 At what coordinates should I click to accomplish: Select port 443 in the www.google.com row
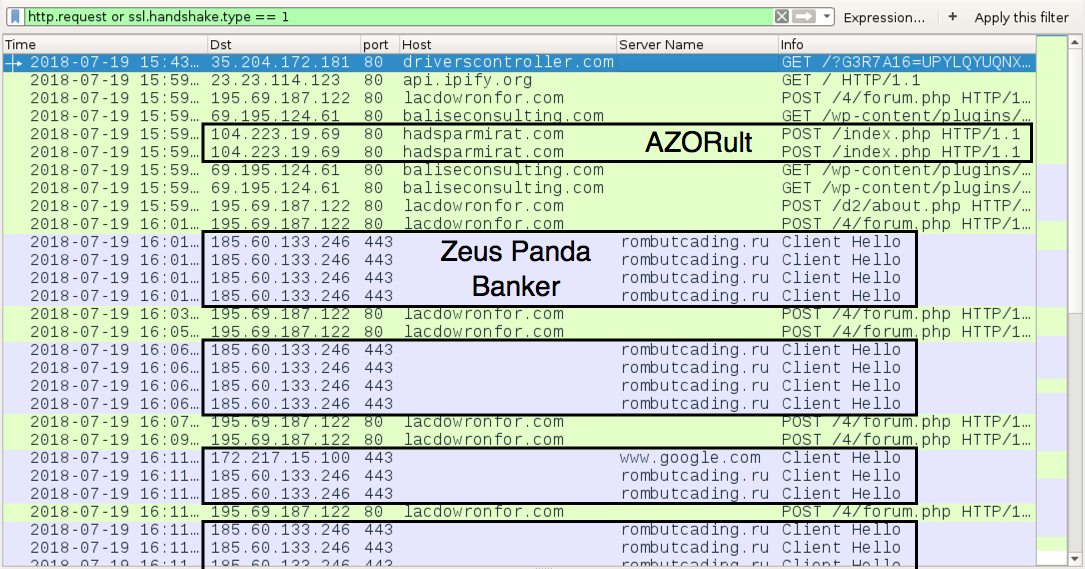pos(378,458)
